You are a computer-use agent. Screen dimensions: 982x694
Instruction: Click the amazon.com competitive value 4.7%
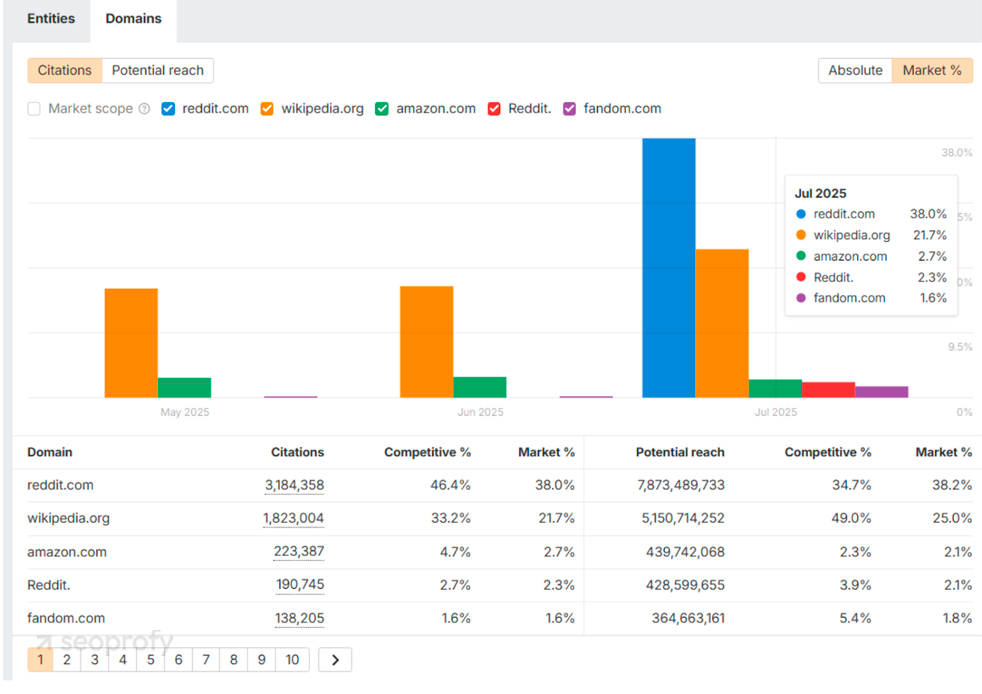455,552
